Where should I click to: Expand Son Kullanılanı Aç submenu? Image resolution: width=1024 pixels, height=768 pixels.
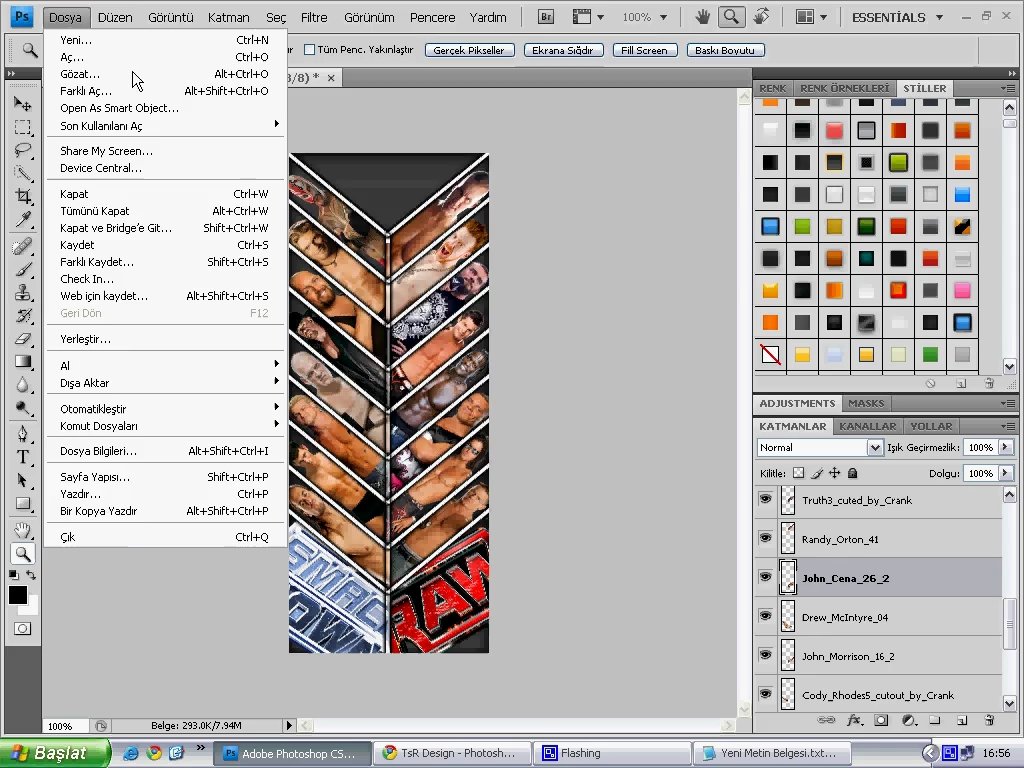pyautogui.click(x=167, y=125)
